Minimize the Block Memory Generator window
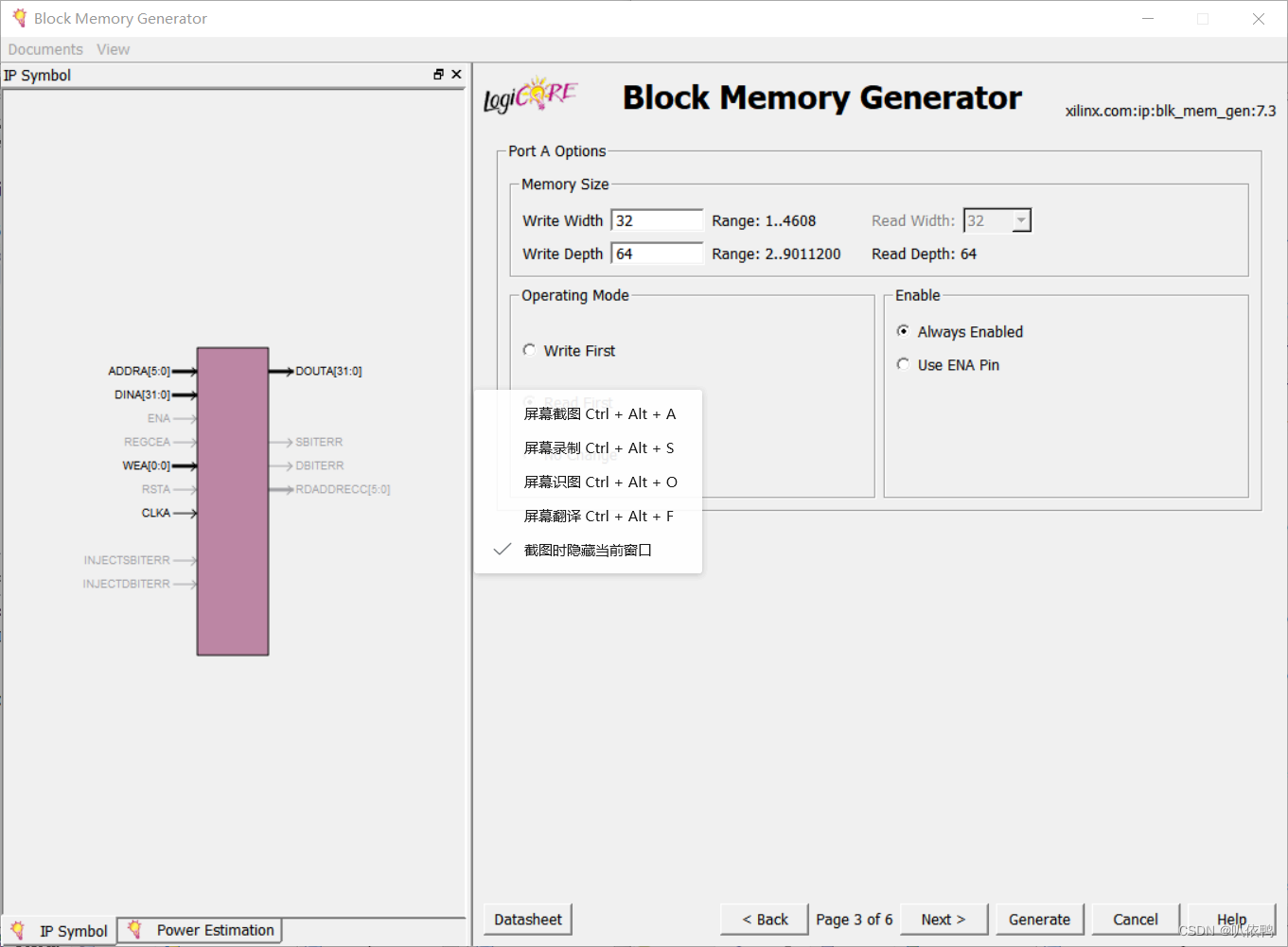1288x947 pixels. click(1148, 18)
